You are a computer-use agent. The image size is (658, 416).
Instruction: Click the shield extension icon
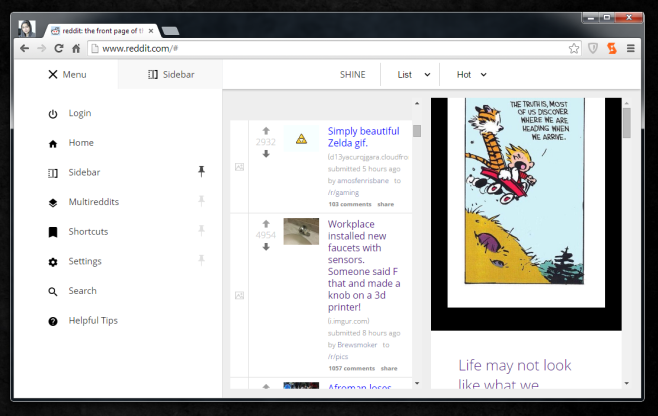pyautogui.click(x=593, y=48)
